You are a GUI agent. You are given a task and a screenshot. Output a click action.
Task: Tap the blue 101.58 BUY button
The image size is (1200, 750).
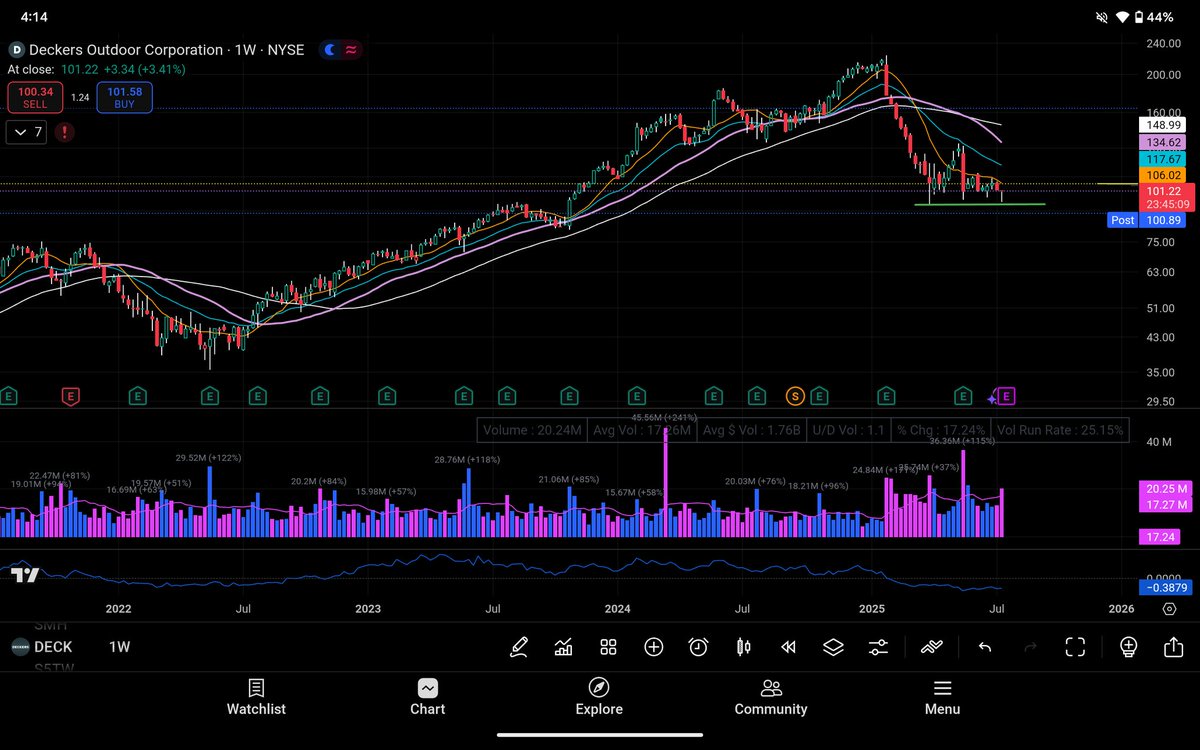pyautogui.click(x=125, y=97)
